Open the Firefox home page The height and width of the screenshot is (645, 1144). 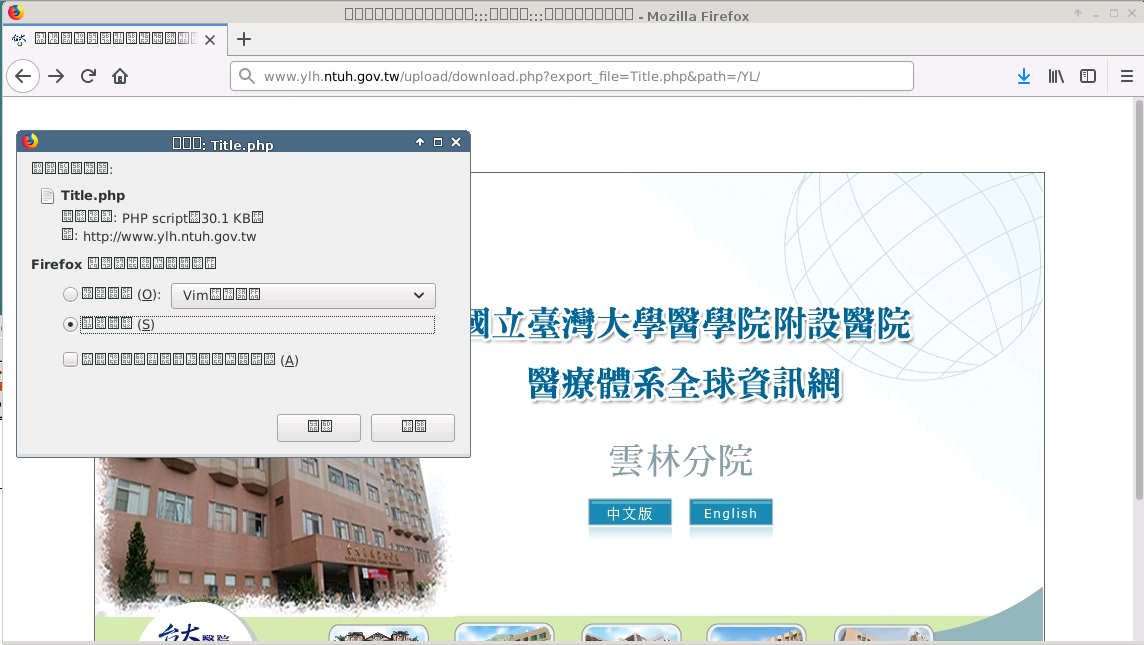pos(120,76)
